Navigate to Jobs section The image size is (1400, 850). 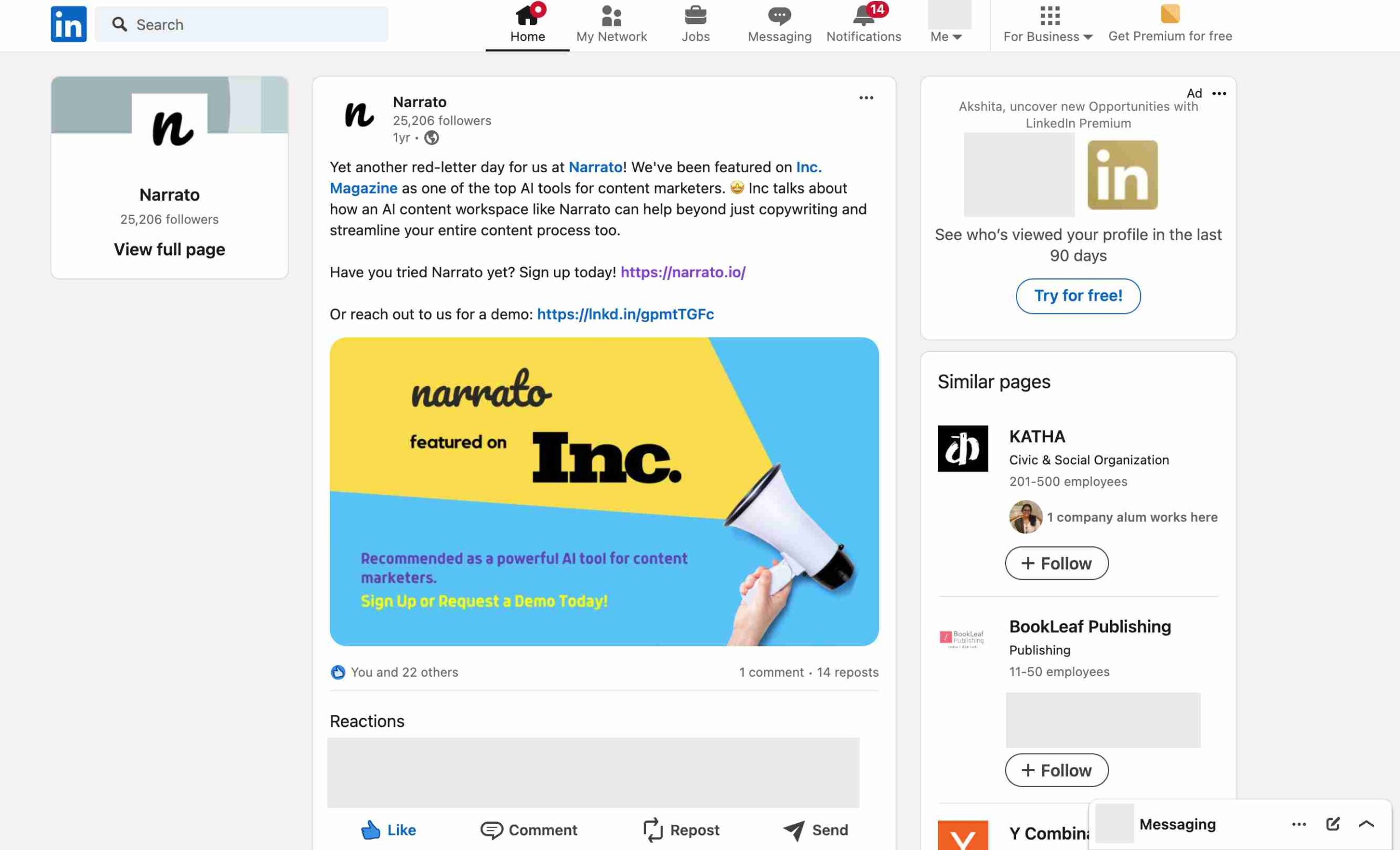point(696,24)
